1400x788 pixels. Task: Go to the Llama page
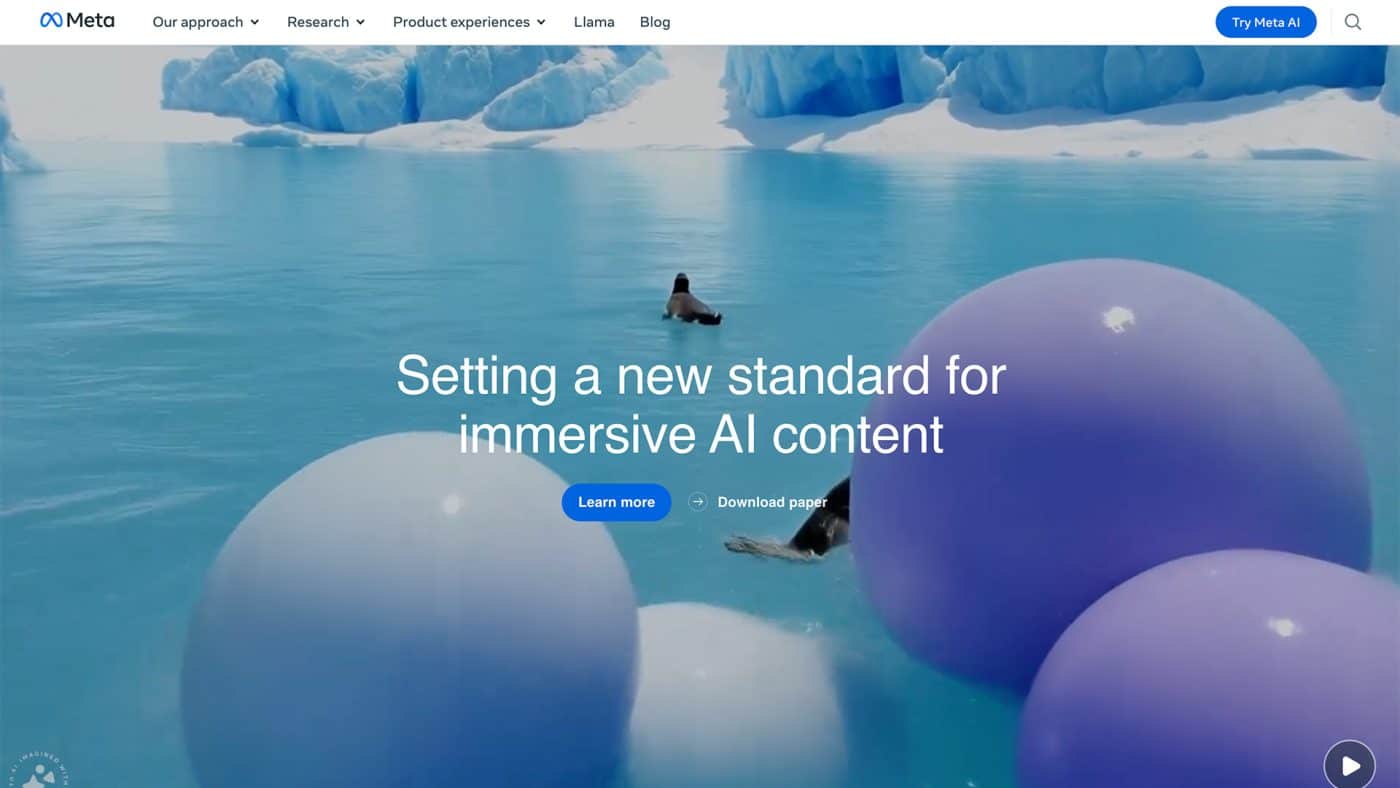pyautogui.click(x=594, y=22)
